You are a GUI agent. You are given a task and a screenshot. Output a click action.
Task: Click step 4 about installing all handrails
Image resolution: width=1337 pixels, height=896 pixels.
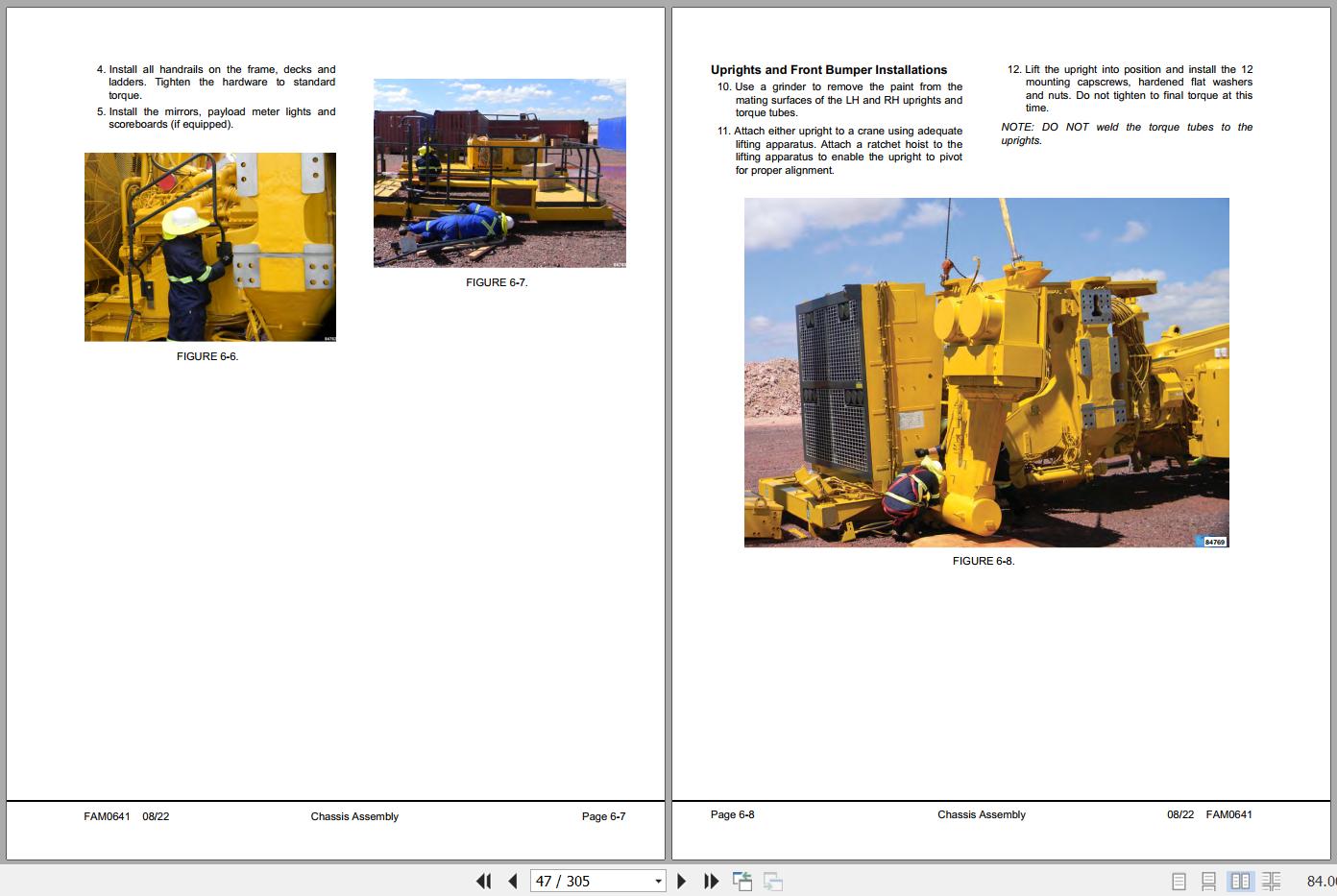coord(216,83)
